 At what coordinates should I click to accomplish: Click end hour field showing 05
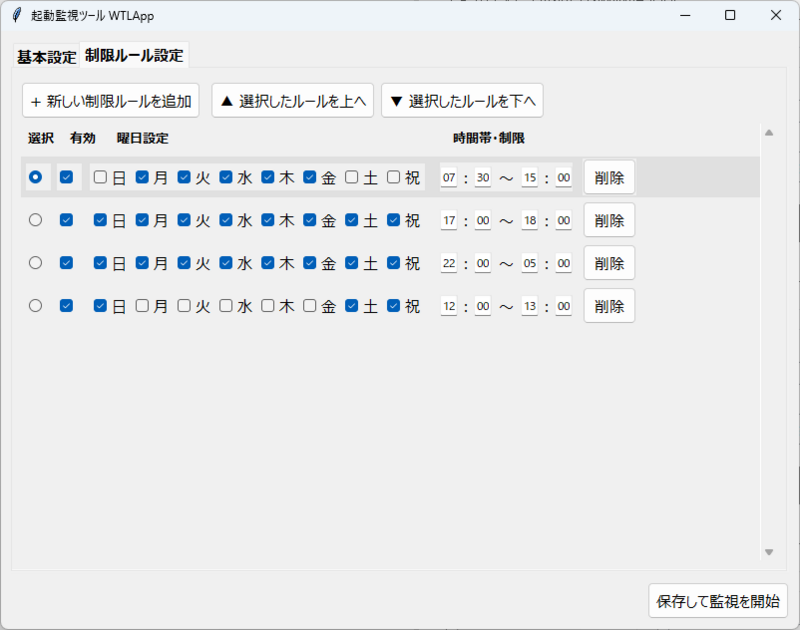[x=530, y=264]
